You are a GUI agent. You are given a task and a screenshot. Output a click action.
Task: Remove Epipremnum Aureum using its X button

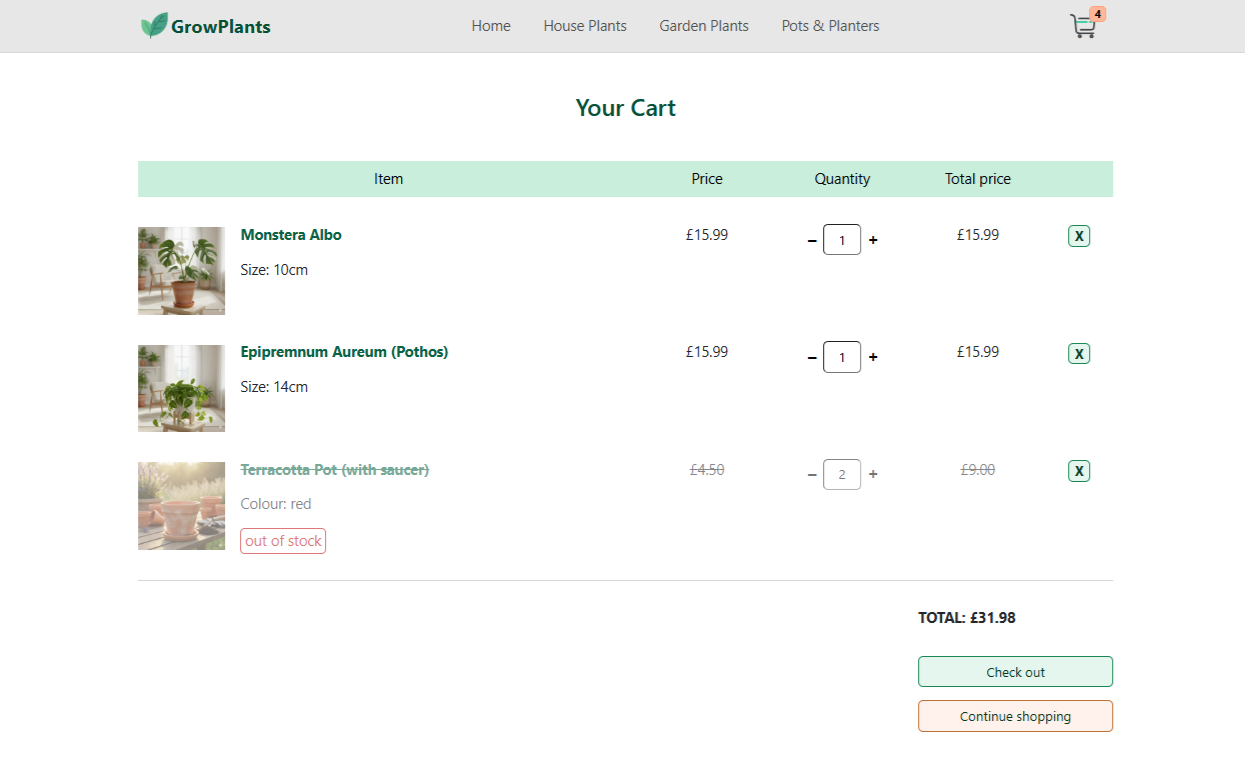click(x=1078, y=353)
